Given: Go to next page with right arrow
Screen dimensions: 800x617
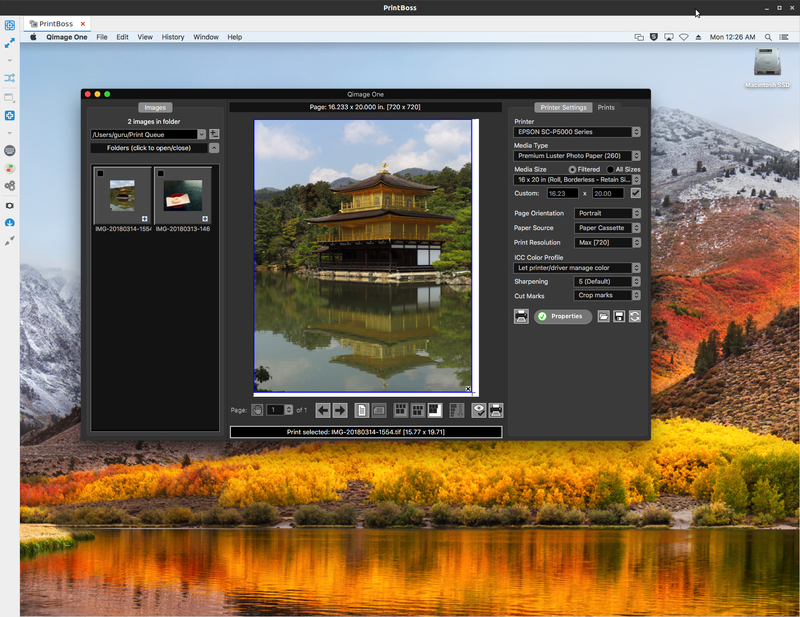Looking at the screenshot, I should (340, 410).
